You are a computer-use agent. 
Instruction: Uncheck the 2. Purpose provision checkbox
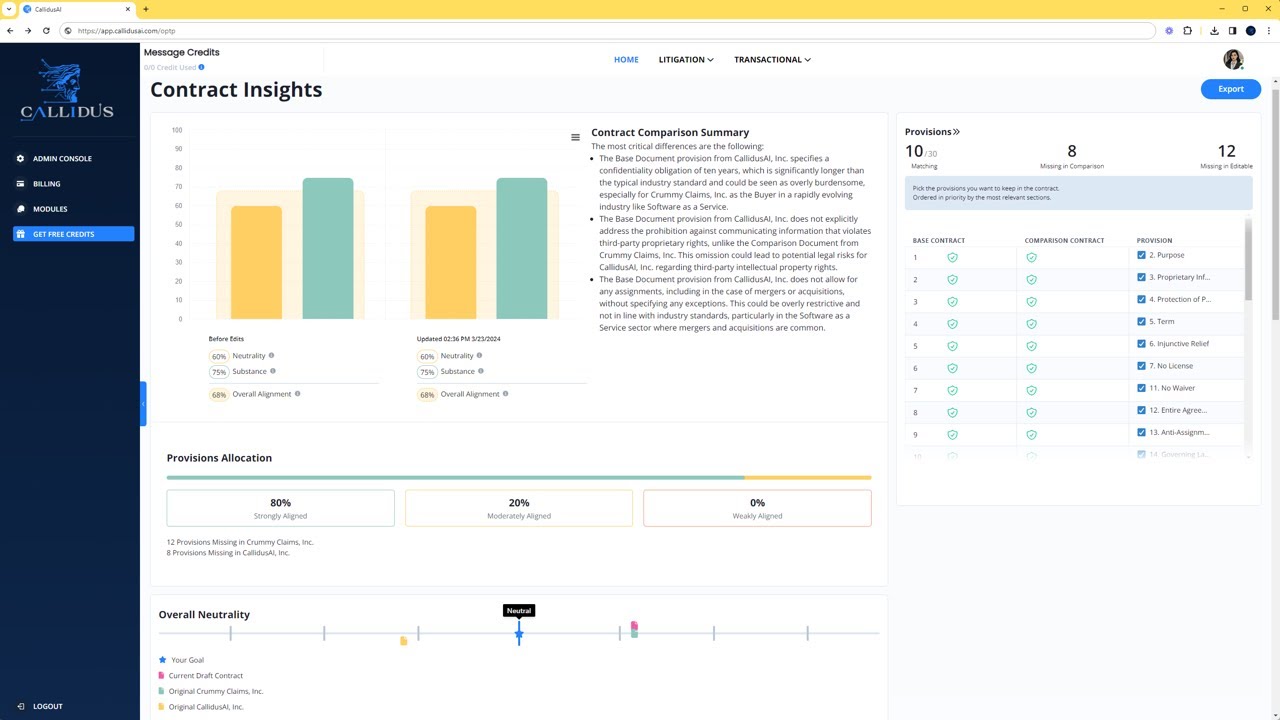tap(1141, 255)
